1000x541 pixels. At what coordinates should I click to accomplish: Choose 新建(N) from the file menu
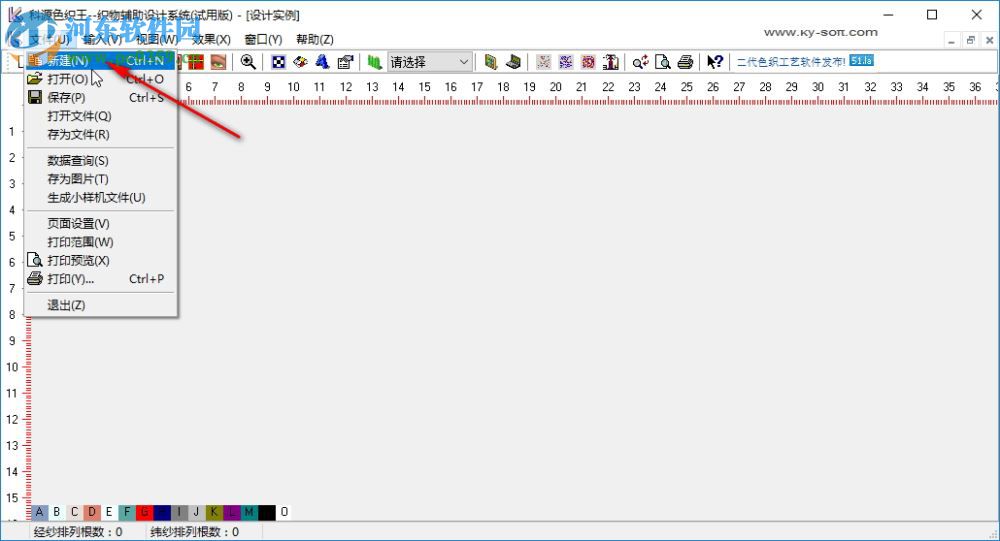pos(100,61)
